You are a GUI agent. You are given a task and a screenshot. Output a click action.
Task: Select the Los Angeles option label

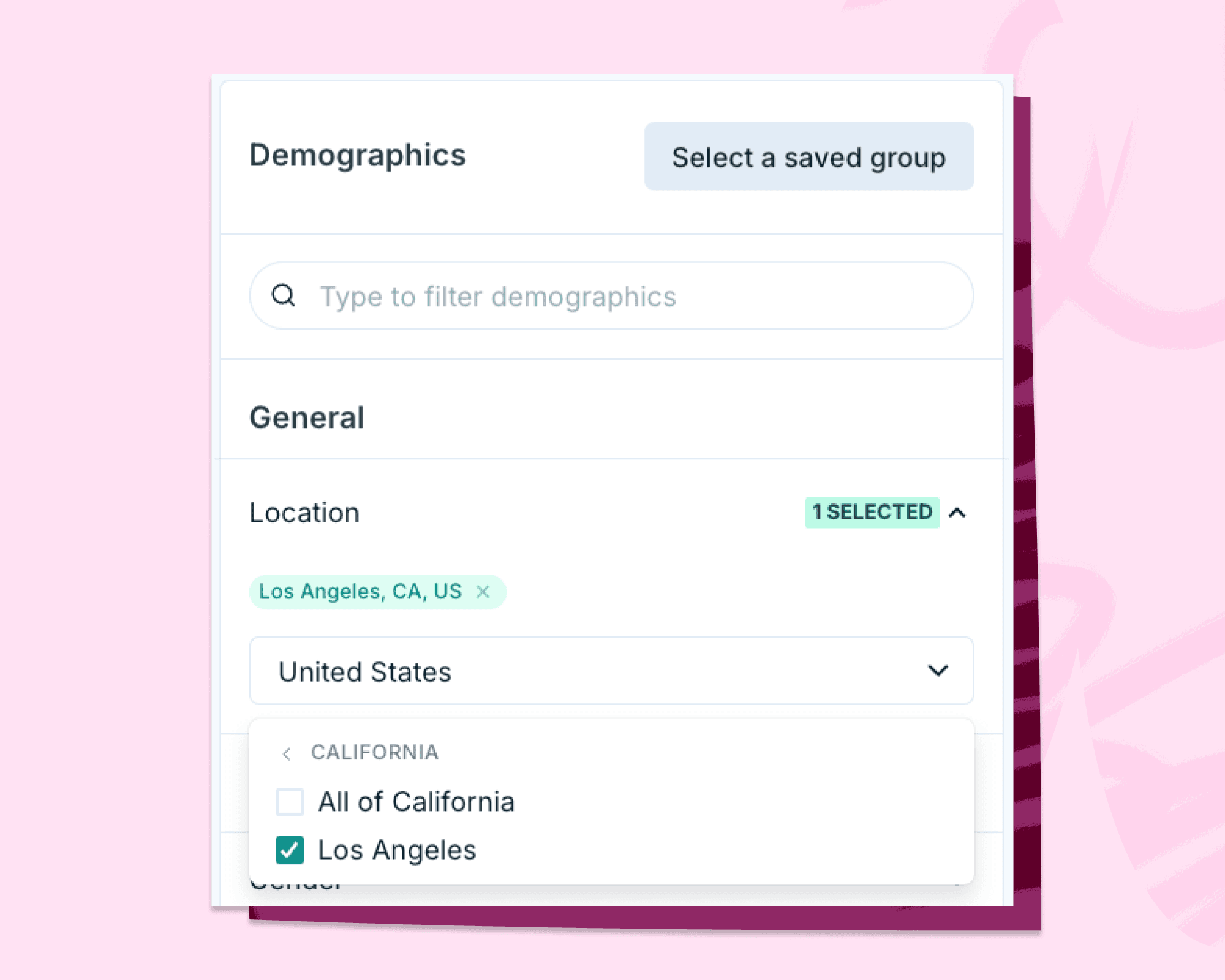[x=397, y=850]
